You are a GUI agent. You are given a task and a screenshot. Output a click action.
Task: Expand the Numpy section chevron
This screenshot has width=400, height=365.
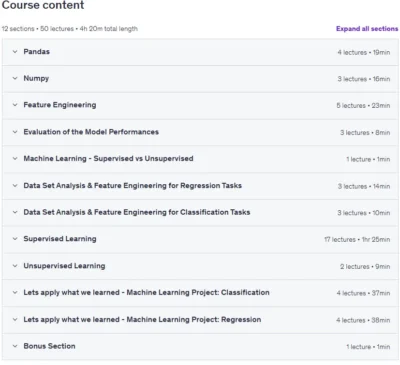coord(15,78)
